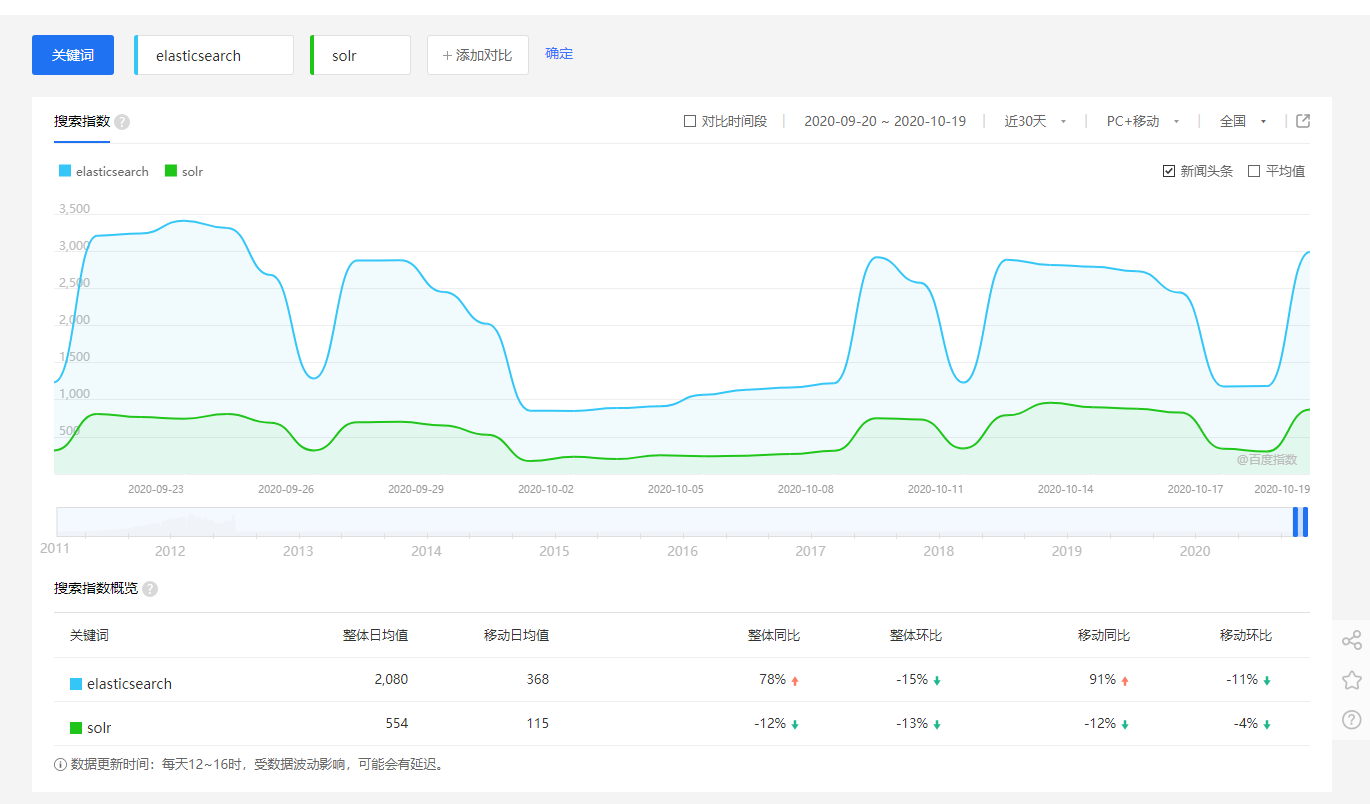Click the up arrow beside elasticsearch 91%
1370x804 pixels.
(x=1125, y=680)
